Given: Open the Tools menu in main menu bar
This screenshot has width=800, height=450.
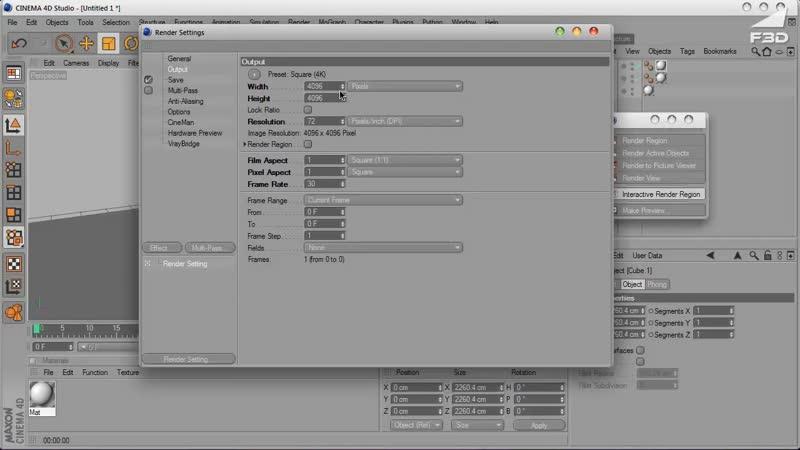Looking at the screenshot, I should click(86, 22).
